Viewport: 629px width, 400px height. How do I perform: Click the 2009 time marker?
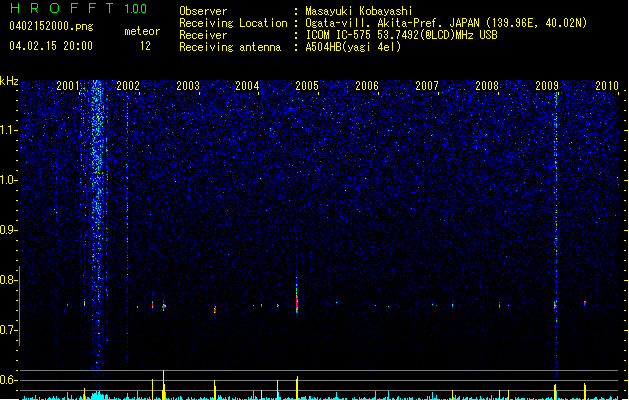[x=547, y=86]
